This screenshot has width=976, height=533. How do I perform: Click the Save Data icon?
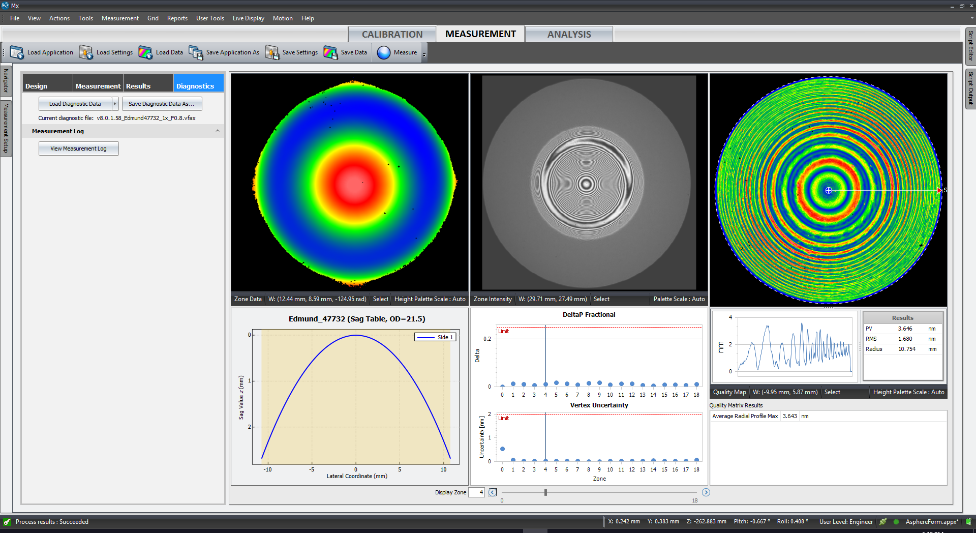point(331,52)
